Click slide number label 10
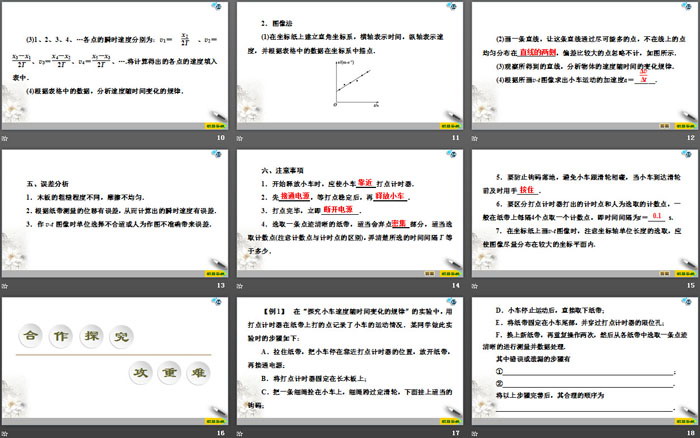700x438 pixels. click(x=221, y=138)
